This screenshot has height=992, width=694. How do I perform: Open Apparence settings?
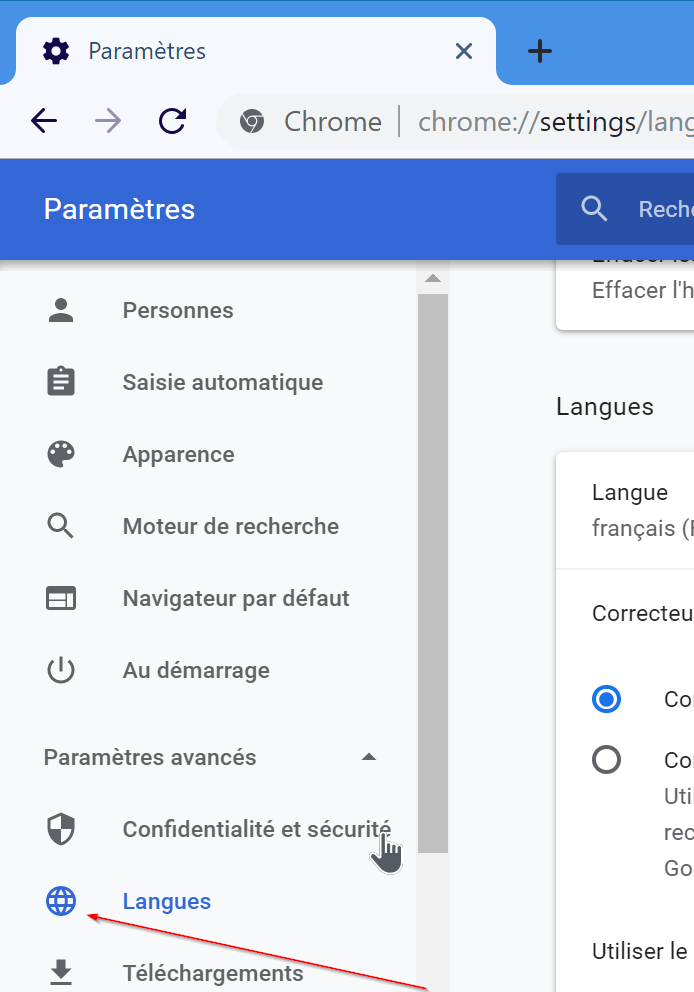tap(178, 455)
